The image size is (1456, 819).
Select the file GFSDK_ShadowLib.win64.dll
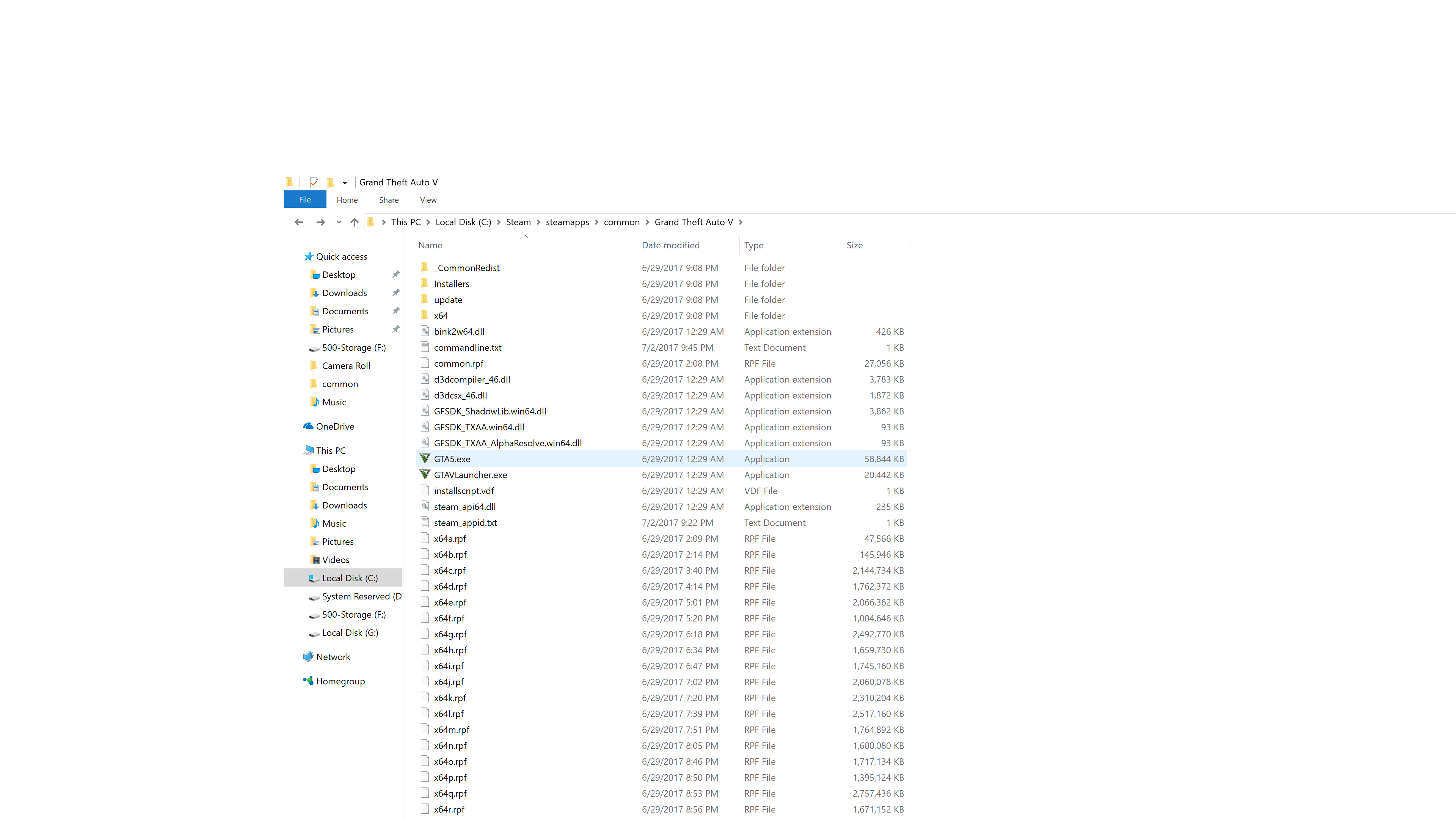coord(490,411)
